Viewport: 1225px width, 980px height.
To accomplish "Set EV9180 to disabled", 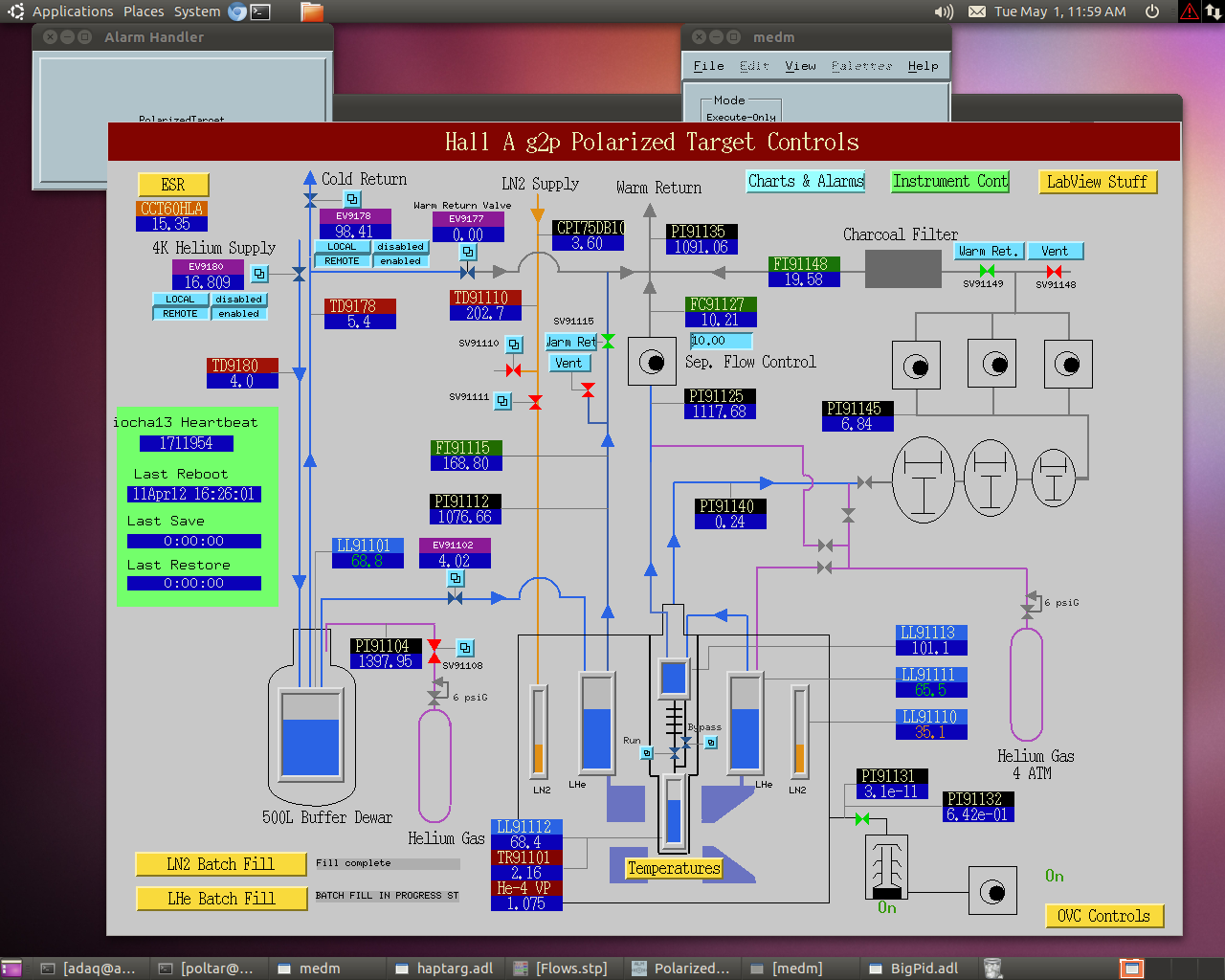I will point(238,300).
